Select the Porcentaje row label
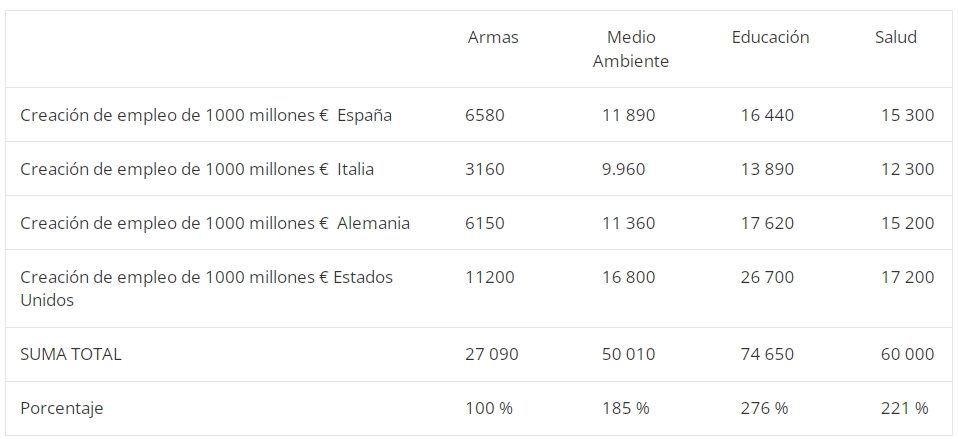 pos(61,408)
